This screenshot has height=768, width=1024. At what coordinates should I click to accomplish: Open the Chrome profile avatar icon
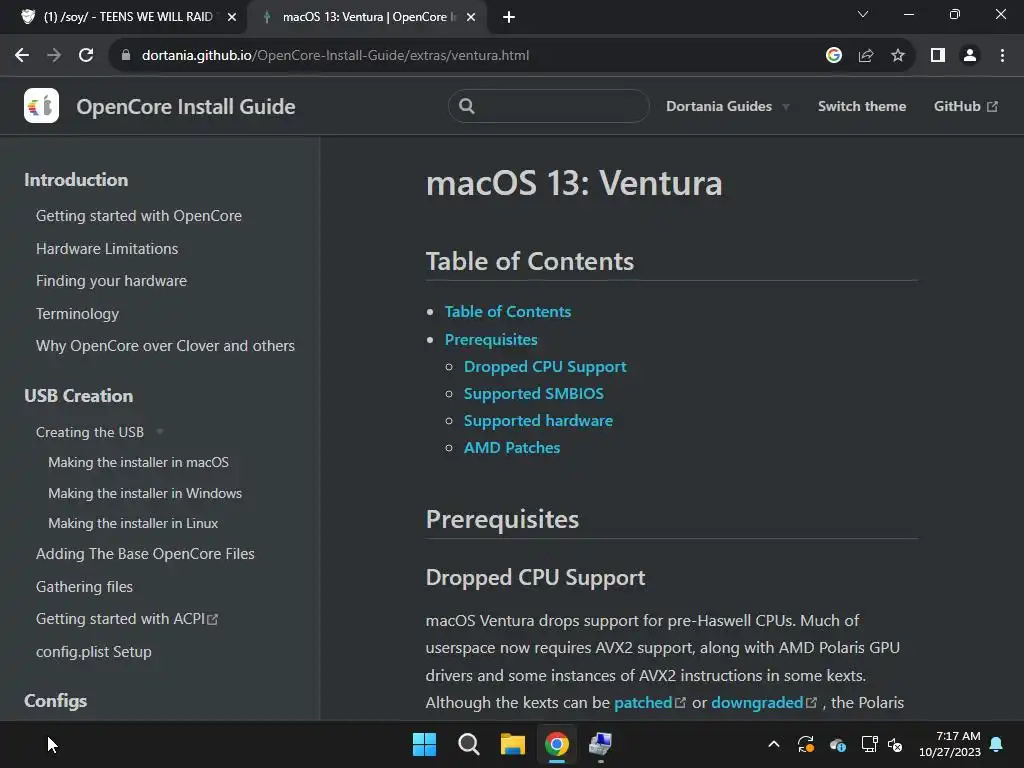click(x=969, y=55)
